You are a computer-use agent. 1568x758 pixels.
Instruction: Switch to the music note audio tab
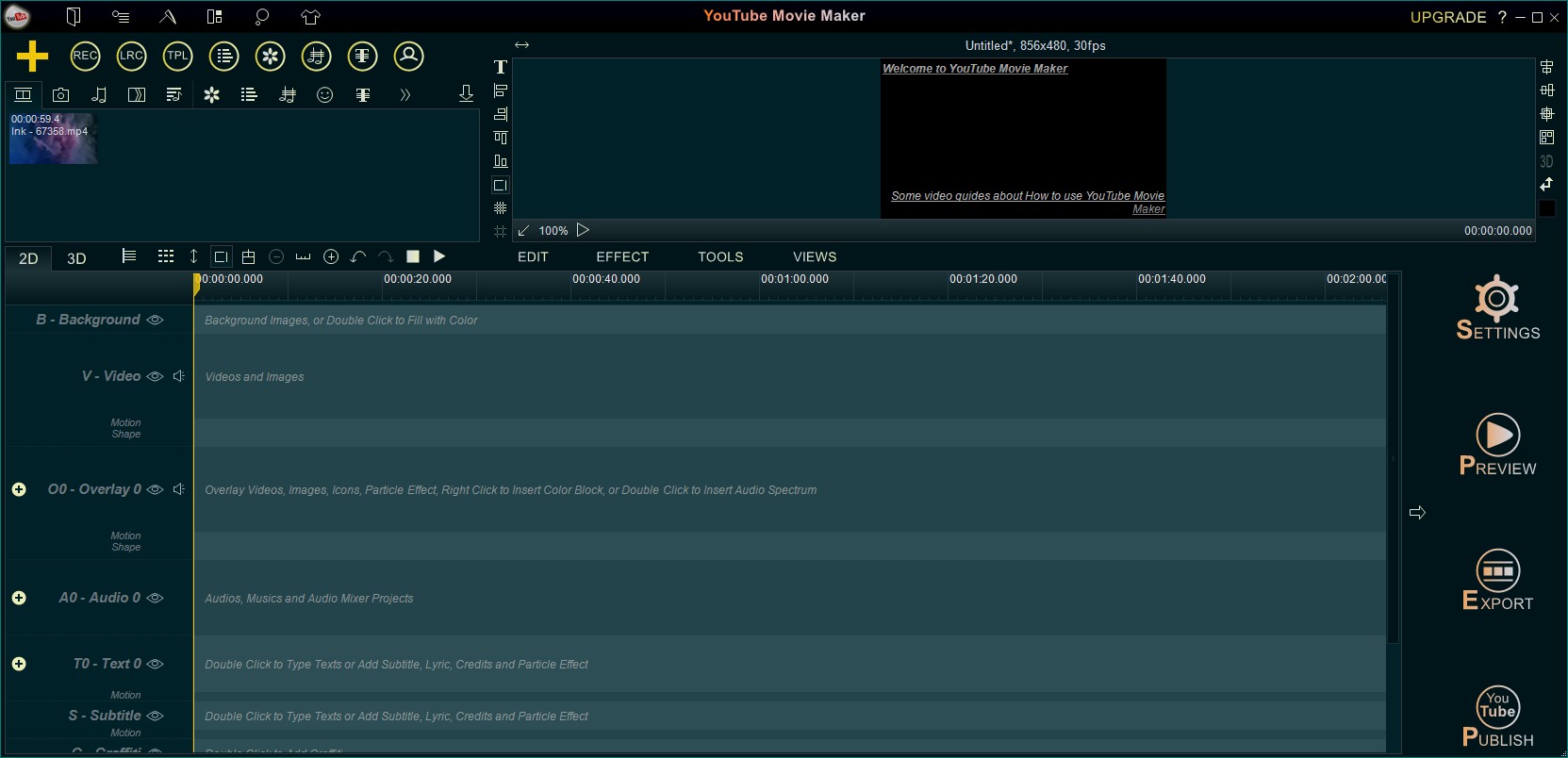(99, 94)
